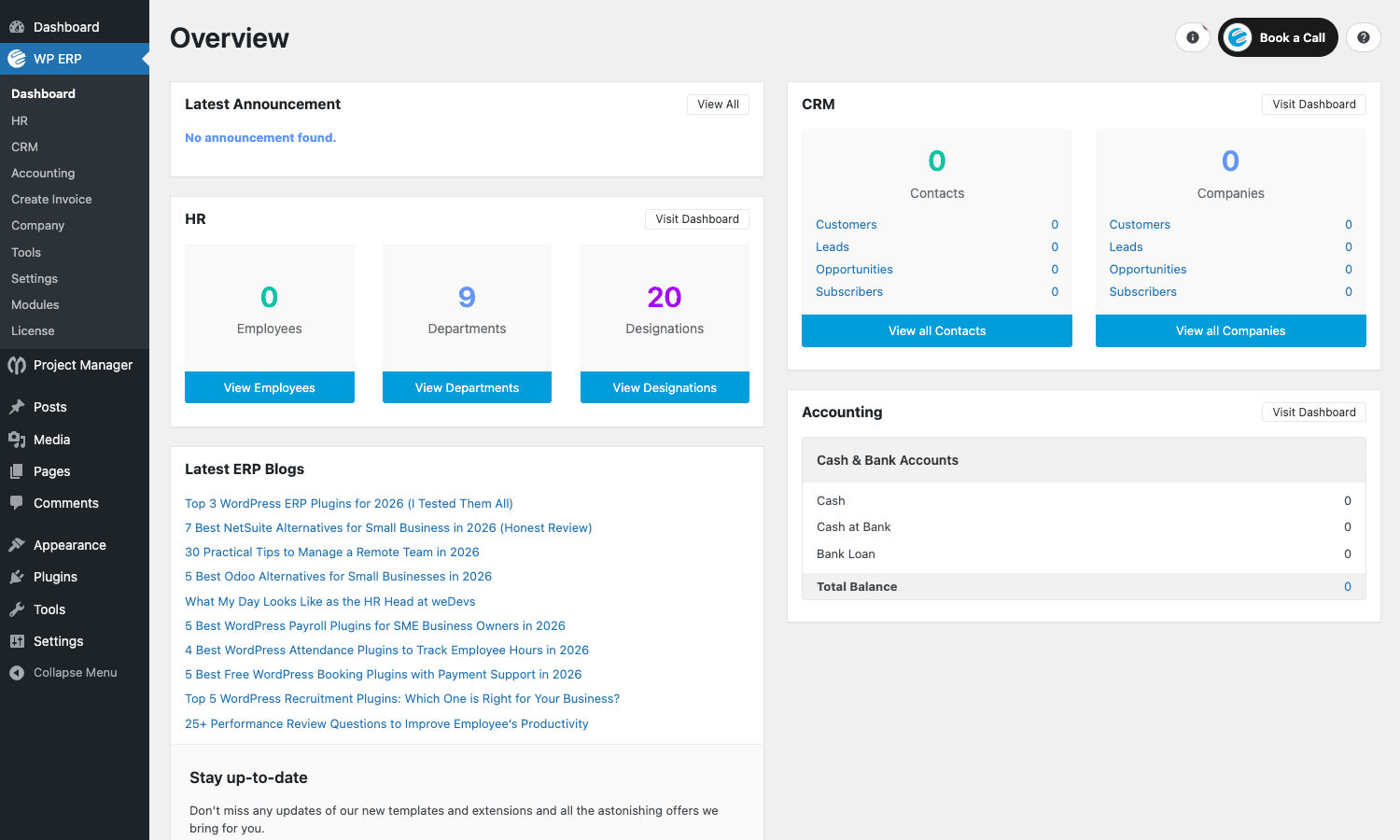Click the View Employees button
This screenshot has height=840, width=1400.
(270, 387)
